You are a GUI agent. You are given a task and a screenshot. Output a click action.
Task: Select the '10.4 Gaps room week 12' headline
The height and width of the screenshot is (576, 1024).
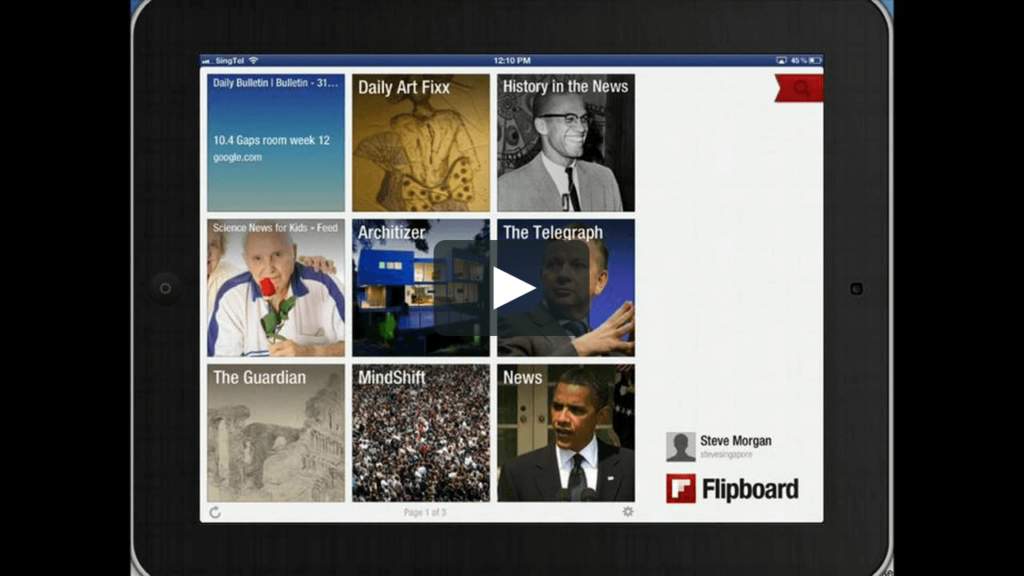pos(271,140)
